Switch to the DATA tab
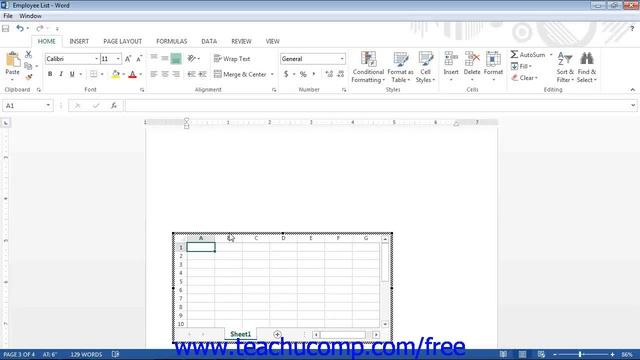The image size is (640, 360). click(209, 41)
